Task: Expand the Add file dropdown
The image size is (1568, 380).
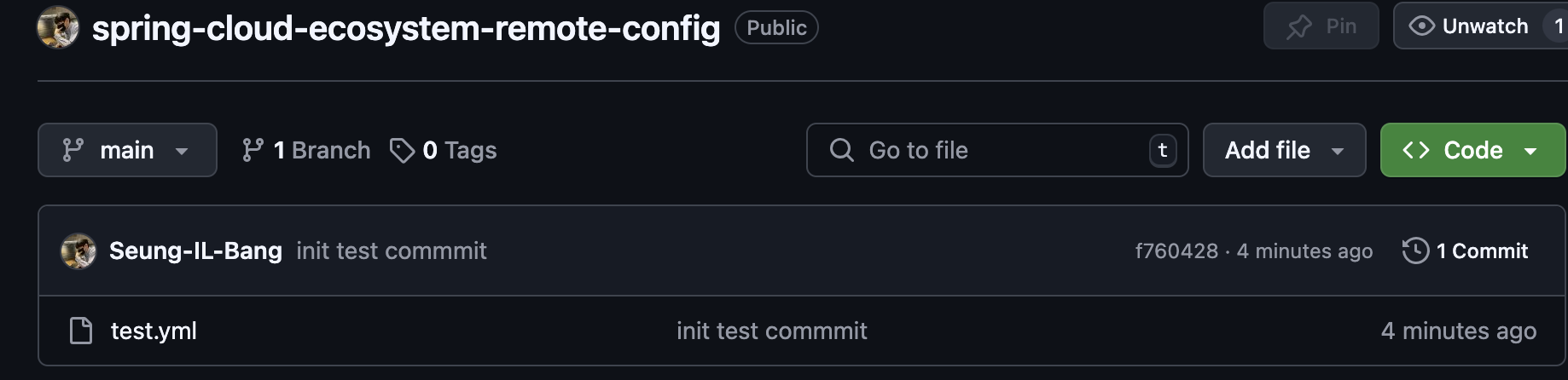Action: [1284, 150]
